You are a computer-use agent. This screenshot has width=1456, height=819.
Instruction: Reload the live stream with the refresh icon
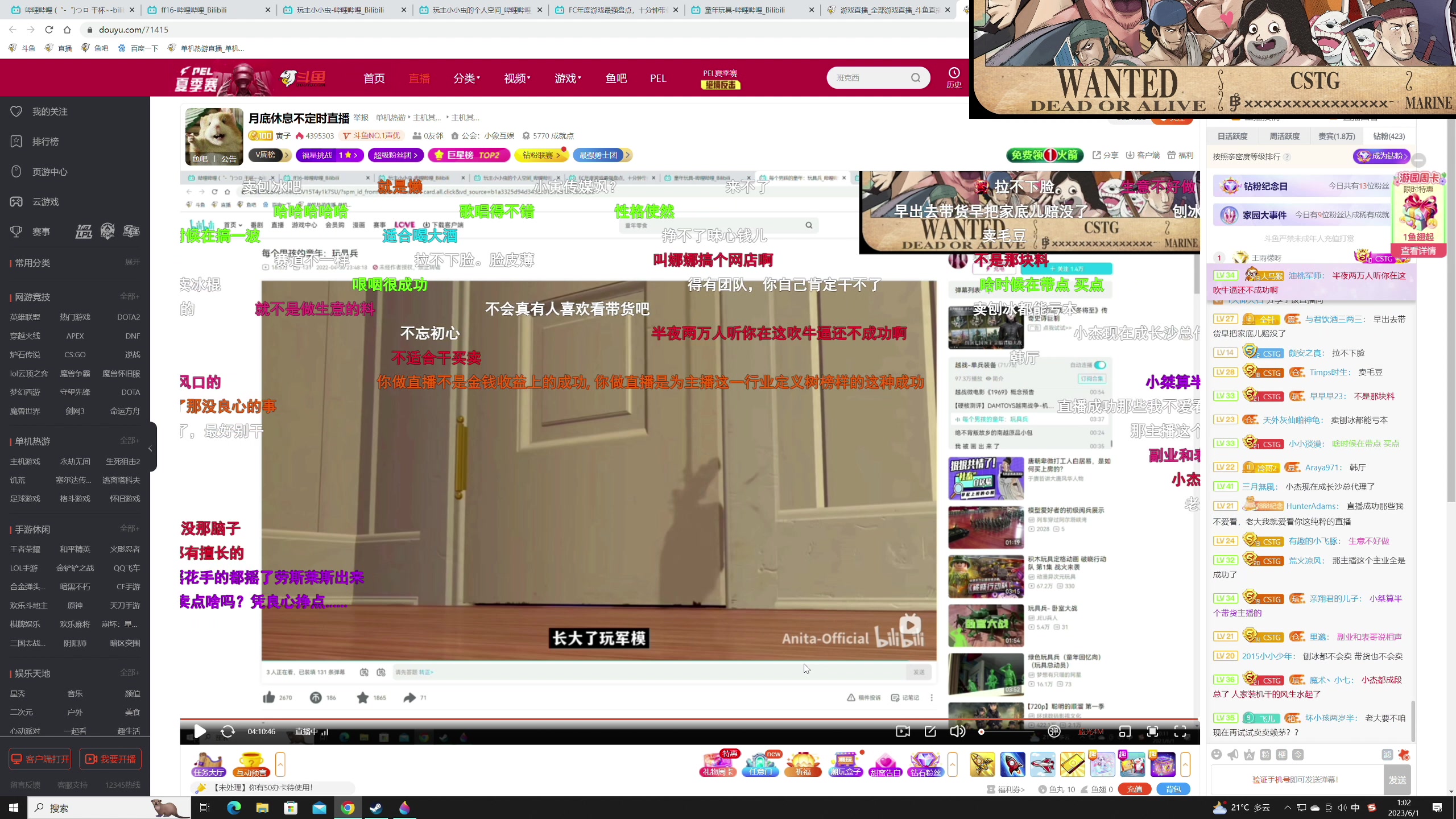click(x=227, y=731)
